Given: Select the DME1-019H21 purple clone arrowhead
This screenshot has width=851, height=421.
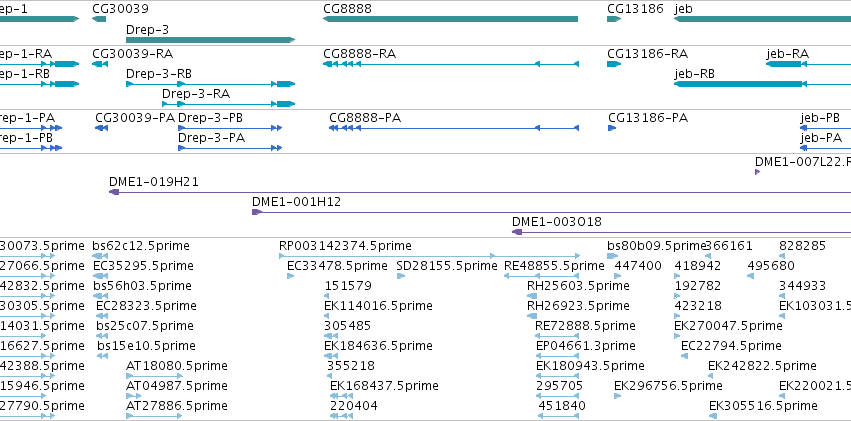Looking at the screenshot, I should 114,192.
